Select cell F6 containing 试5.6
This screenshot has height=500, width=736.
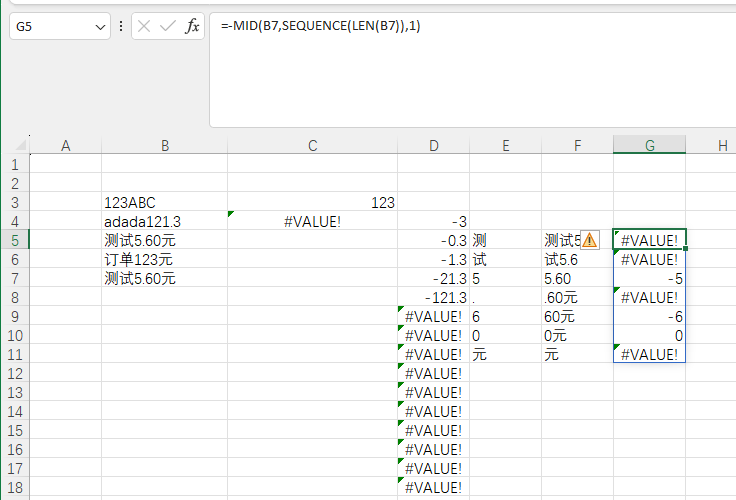[577, 260]
